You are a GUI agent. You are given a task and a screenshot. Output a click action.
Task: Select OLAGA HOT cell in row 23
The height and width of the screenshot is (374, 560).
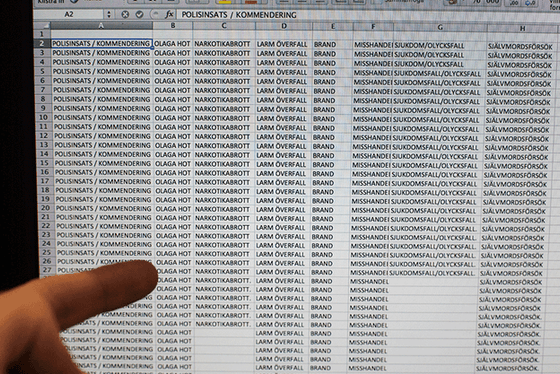[x=175, y=235]
